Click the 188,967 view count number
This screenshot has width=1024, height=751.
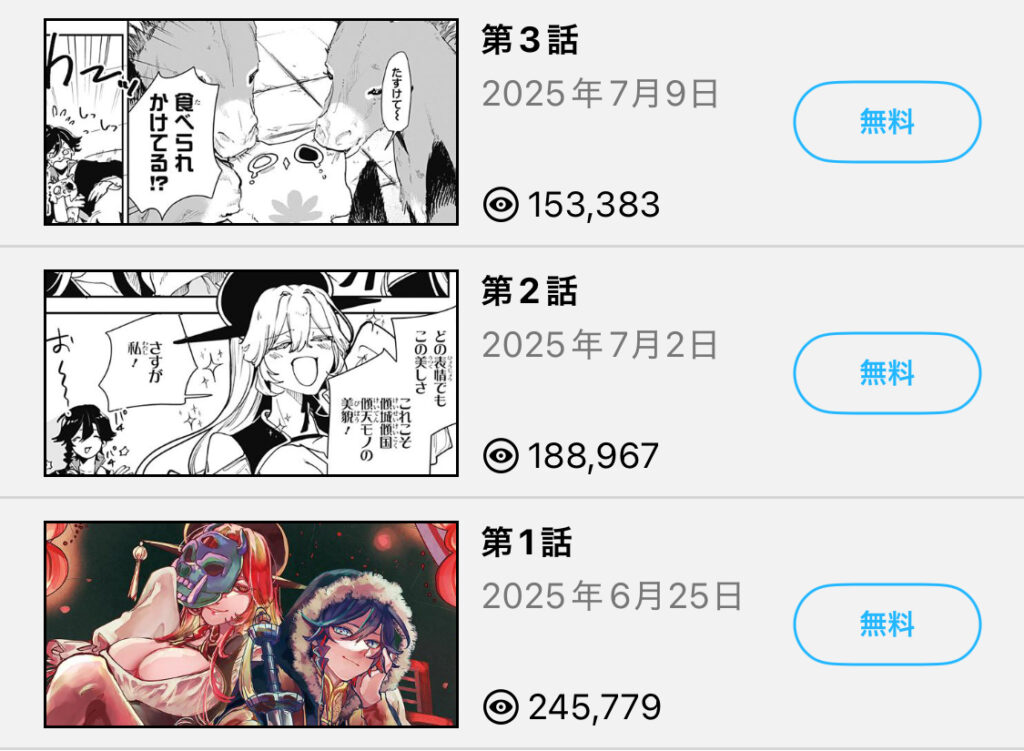[593, 456]
